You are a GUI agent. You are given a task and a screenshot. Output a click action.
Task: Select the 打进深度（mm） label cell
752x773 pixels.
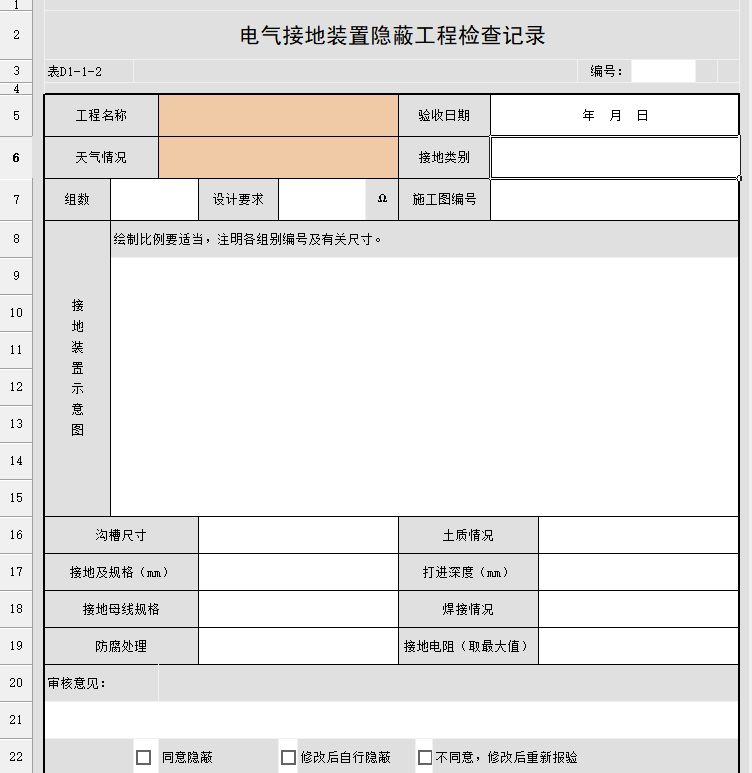pos(468,572)
